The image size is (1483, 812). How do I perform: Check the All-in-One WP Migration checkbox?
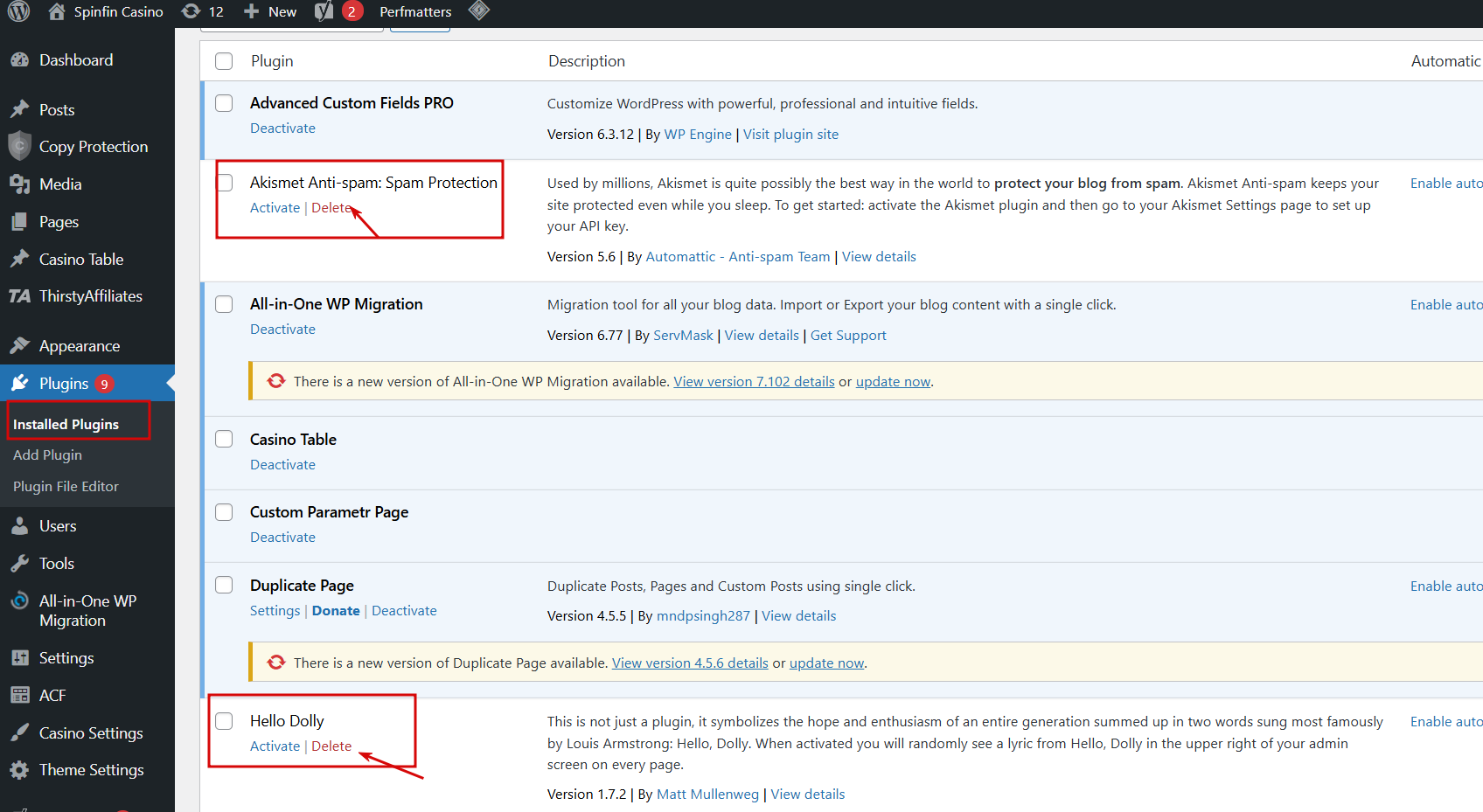[x=224, y=304]
